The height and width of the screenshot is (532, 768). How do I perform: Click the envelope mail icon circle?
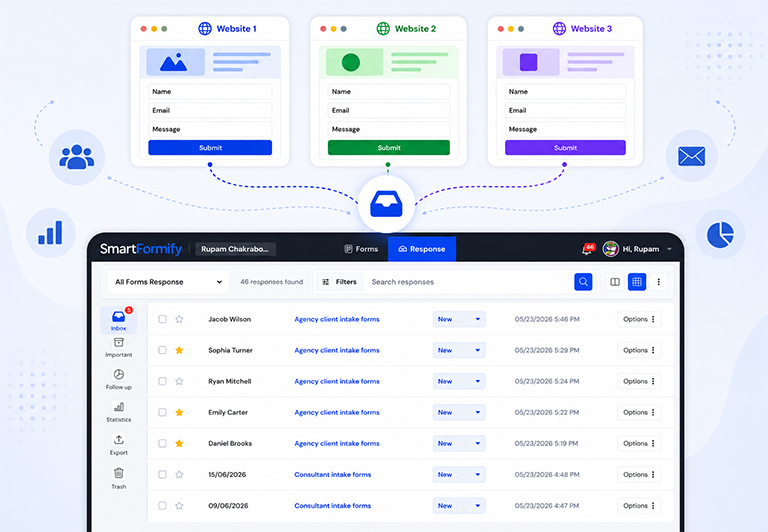click(x=692, y=156)
